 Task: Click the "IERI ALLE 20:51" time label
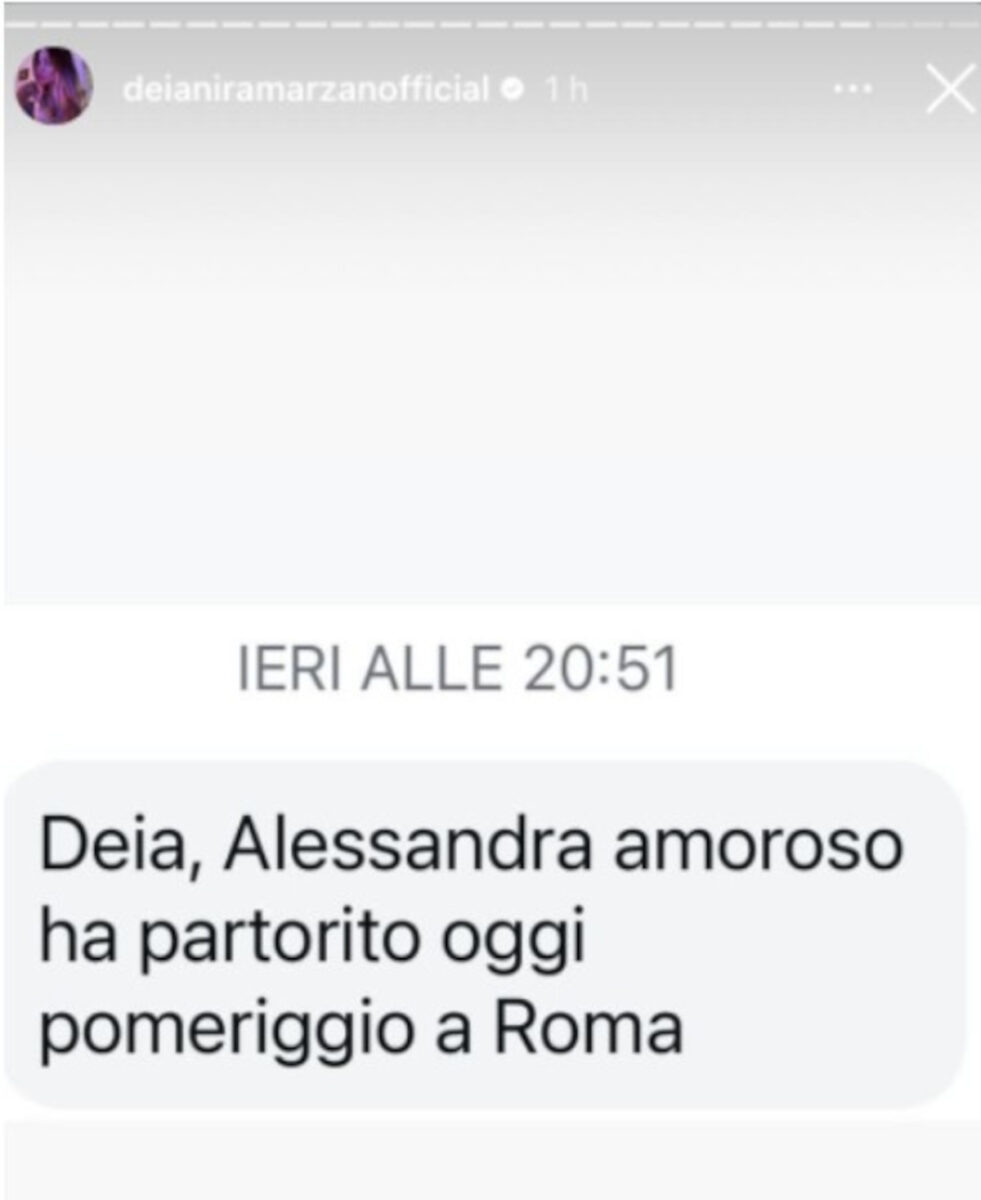[x=459, y=670]
